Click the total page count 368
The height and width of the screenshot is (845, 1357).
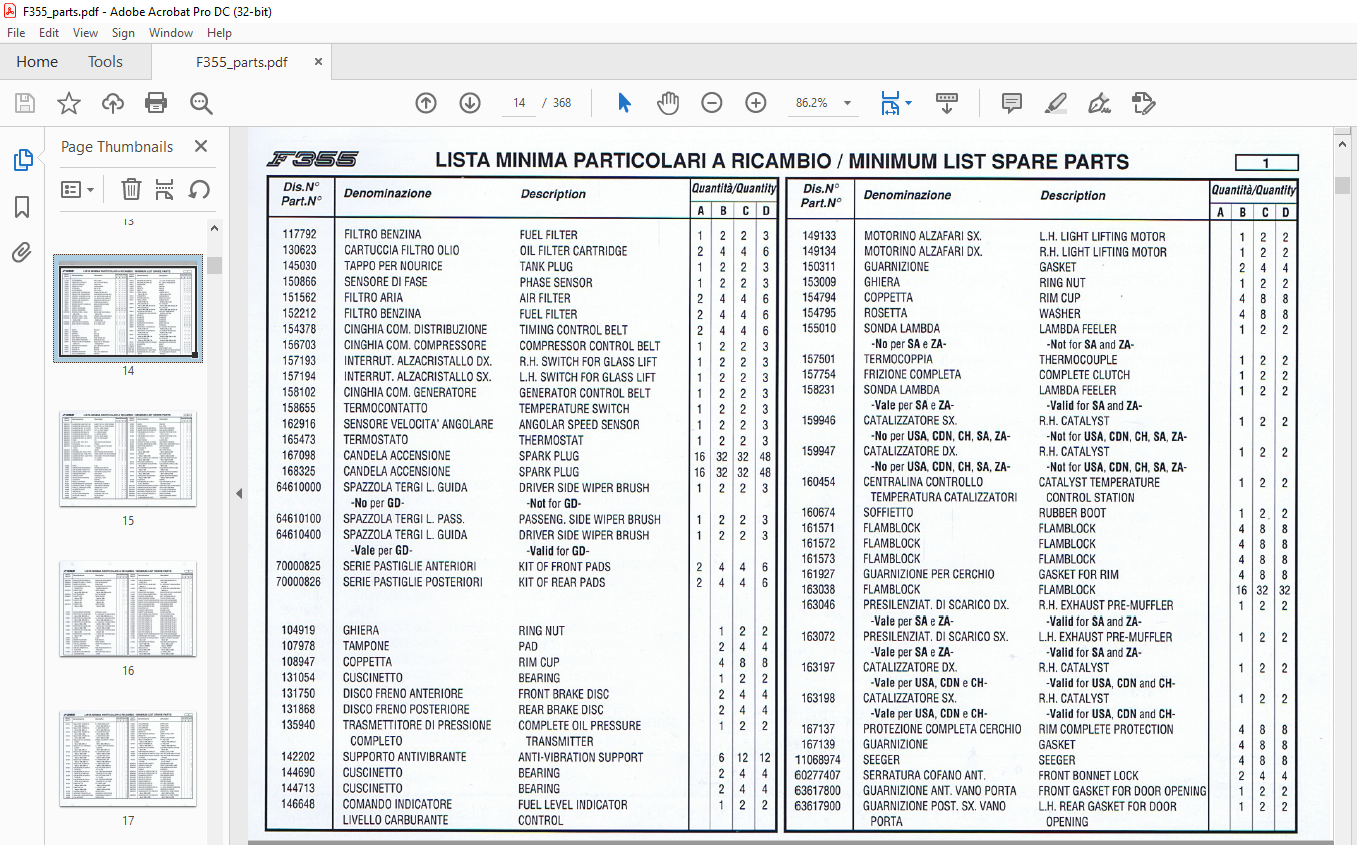click(x=562, y=103)
